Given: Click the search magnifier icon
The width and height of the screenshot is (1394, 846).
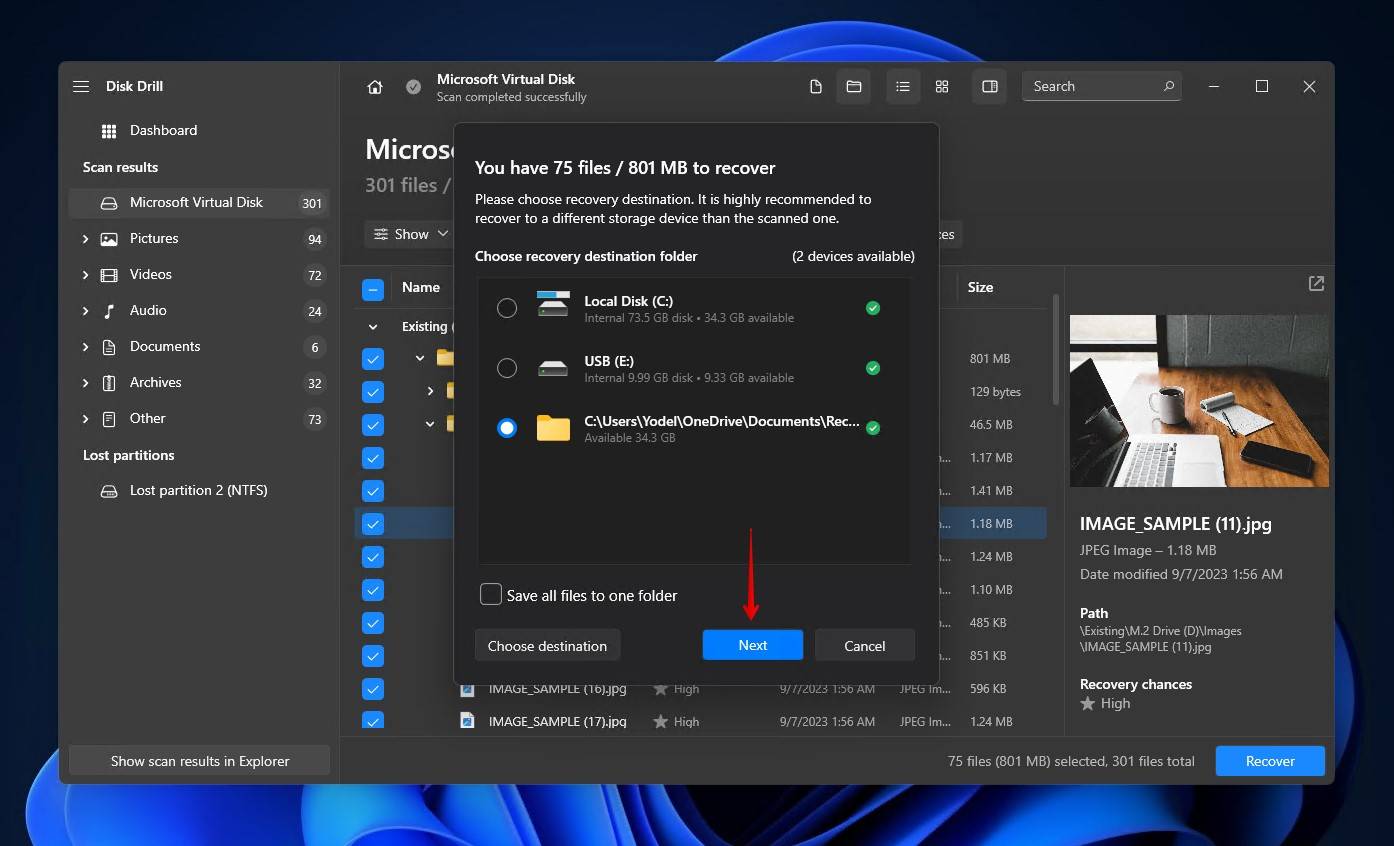Looking at the screenshot, I should point(1168,86).
